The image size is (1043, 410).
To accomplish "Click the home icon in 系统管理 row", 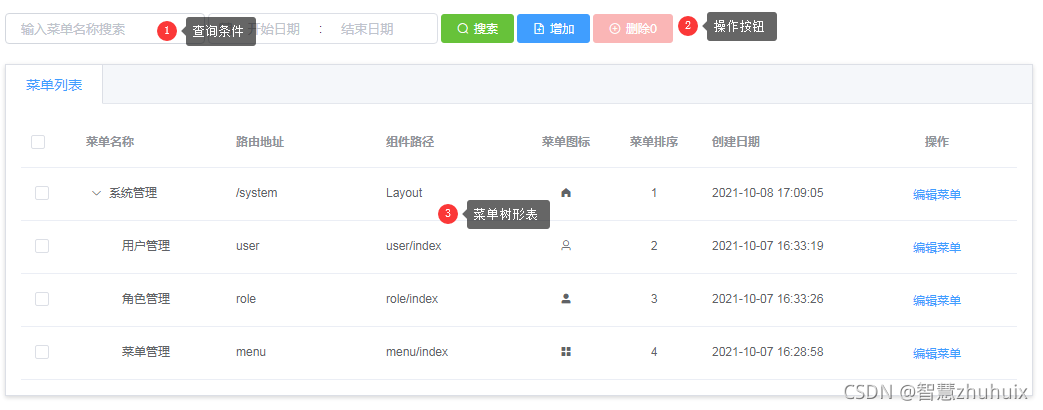I will pos(566,193).
